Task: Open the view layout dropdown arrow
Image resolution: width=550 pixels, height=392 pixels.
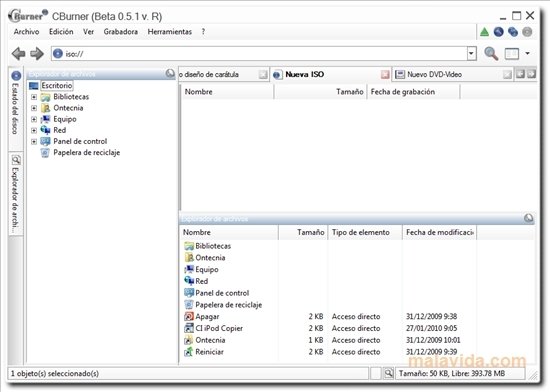Action: [528, 54]
